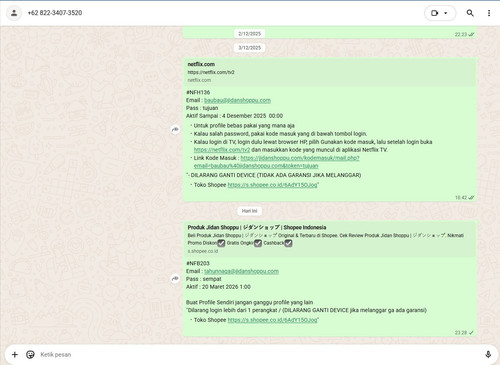Select 'Aktif Sampai : 4 Desember 2025' line
The height and width of the screenshot is (365, 500).
(234, 116)
